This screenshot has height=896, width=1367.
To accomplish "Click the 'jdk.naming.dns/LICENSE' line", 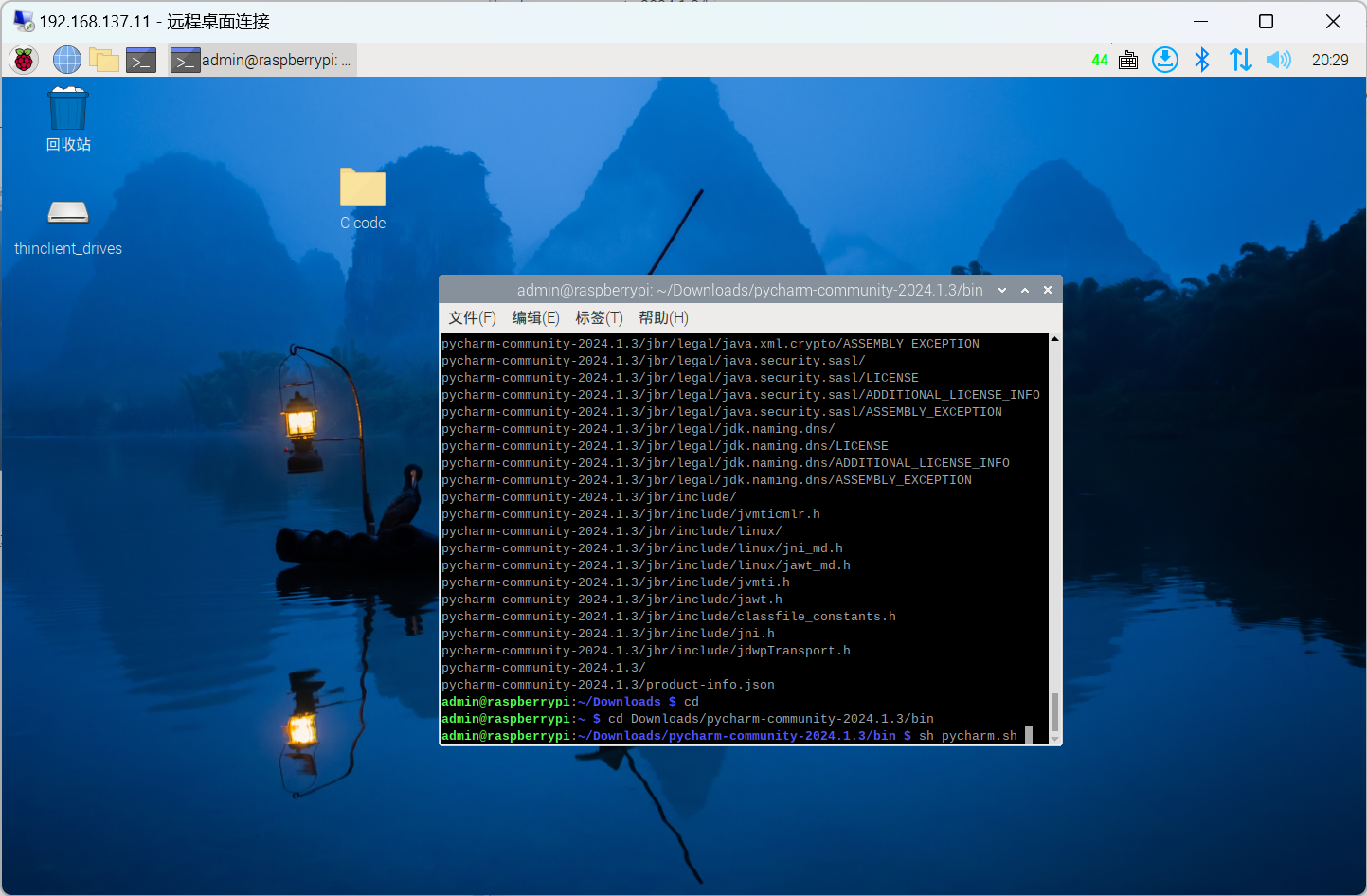I will (x=665, y=446).
